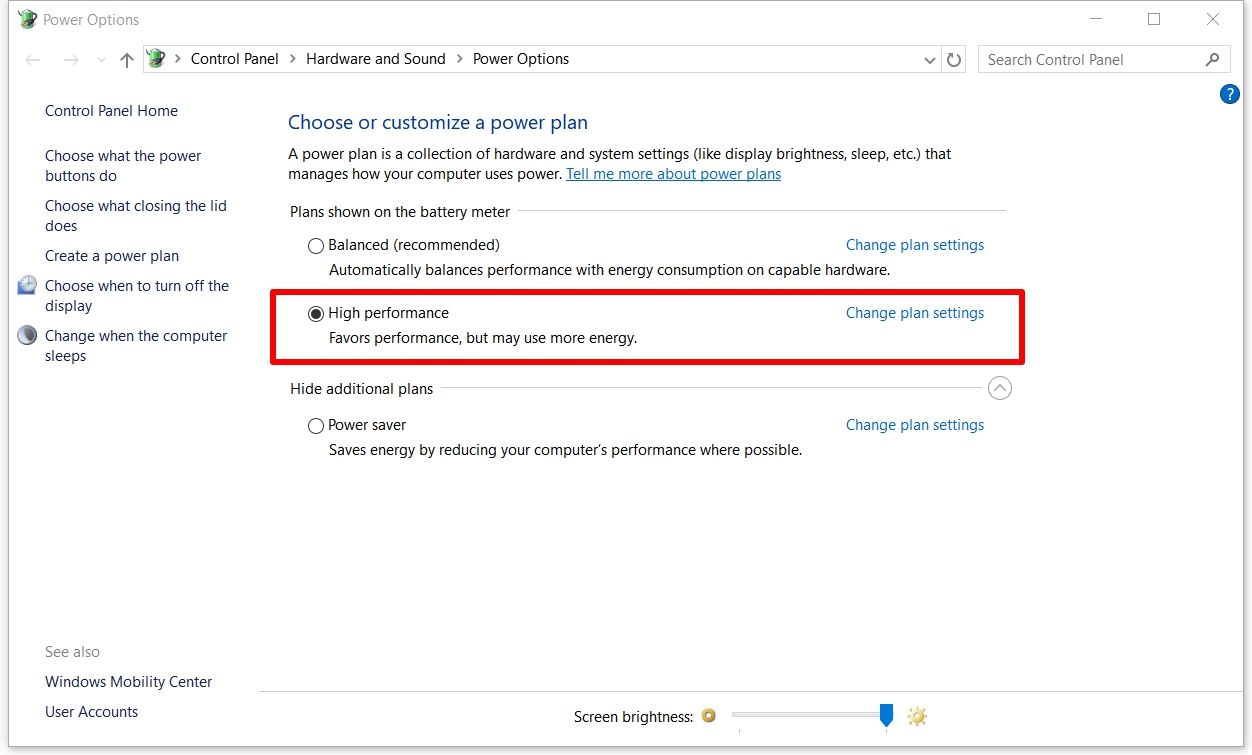Viewport: 1252px width, 755px height.
Task: Click the Up to parent folder arrow
Action: (x=126, y=60)
